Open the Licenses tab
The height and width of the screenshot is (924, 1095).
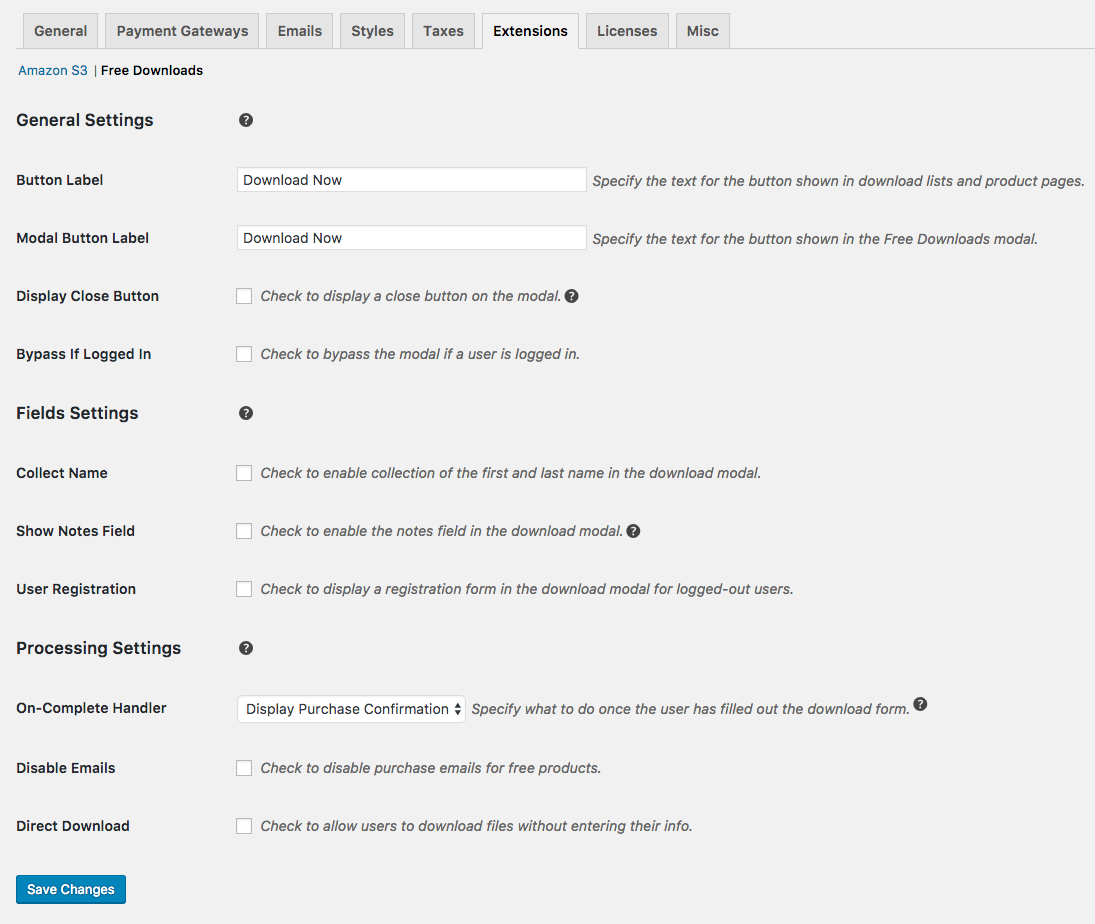[627, 31]
